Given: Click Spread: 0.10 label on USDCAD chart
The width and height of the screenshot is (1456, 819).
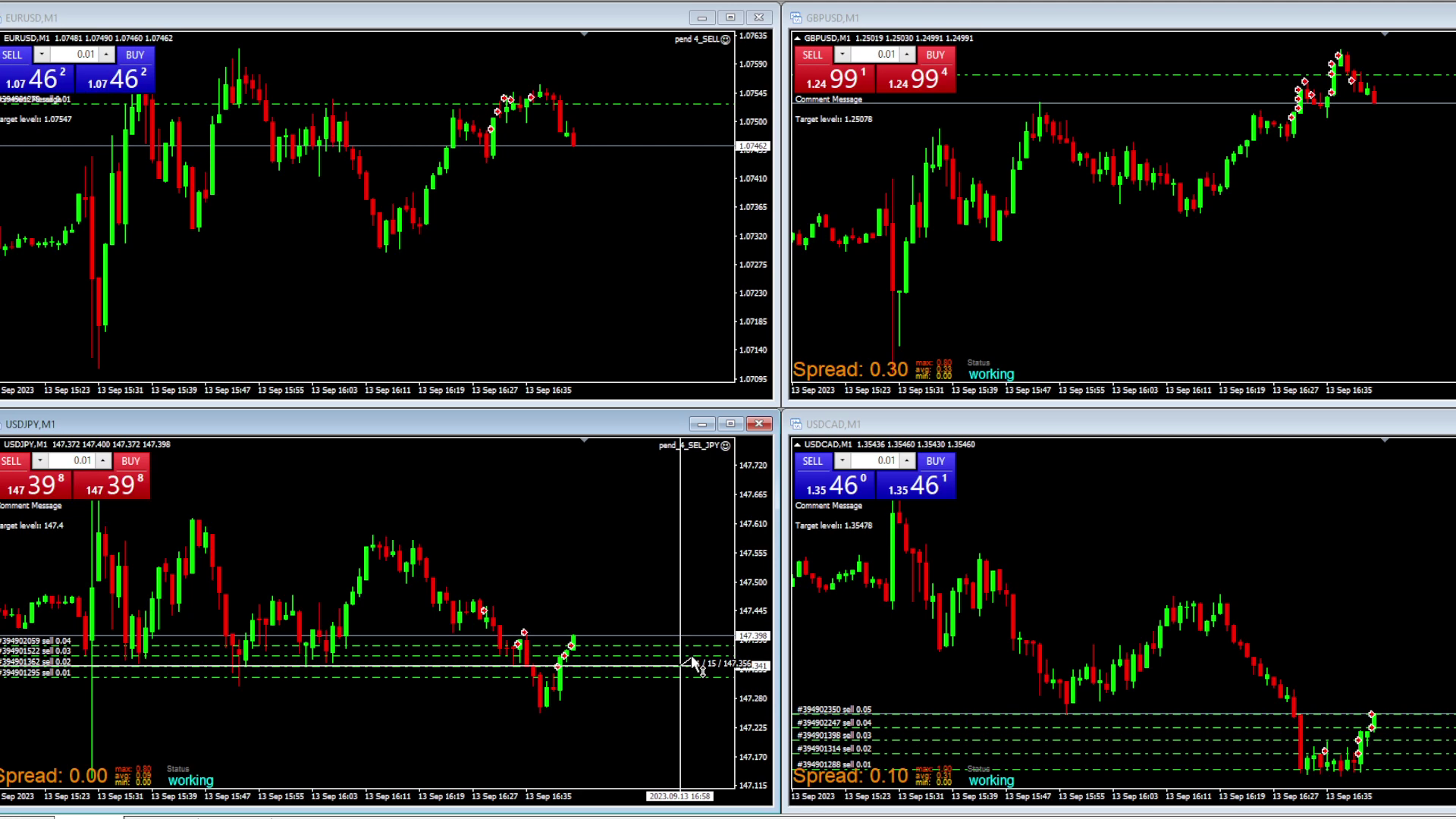Looking at the screenshot, I should 850,777.
